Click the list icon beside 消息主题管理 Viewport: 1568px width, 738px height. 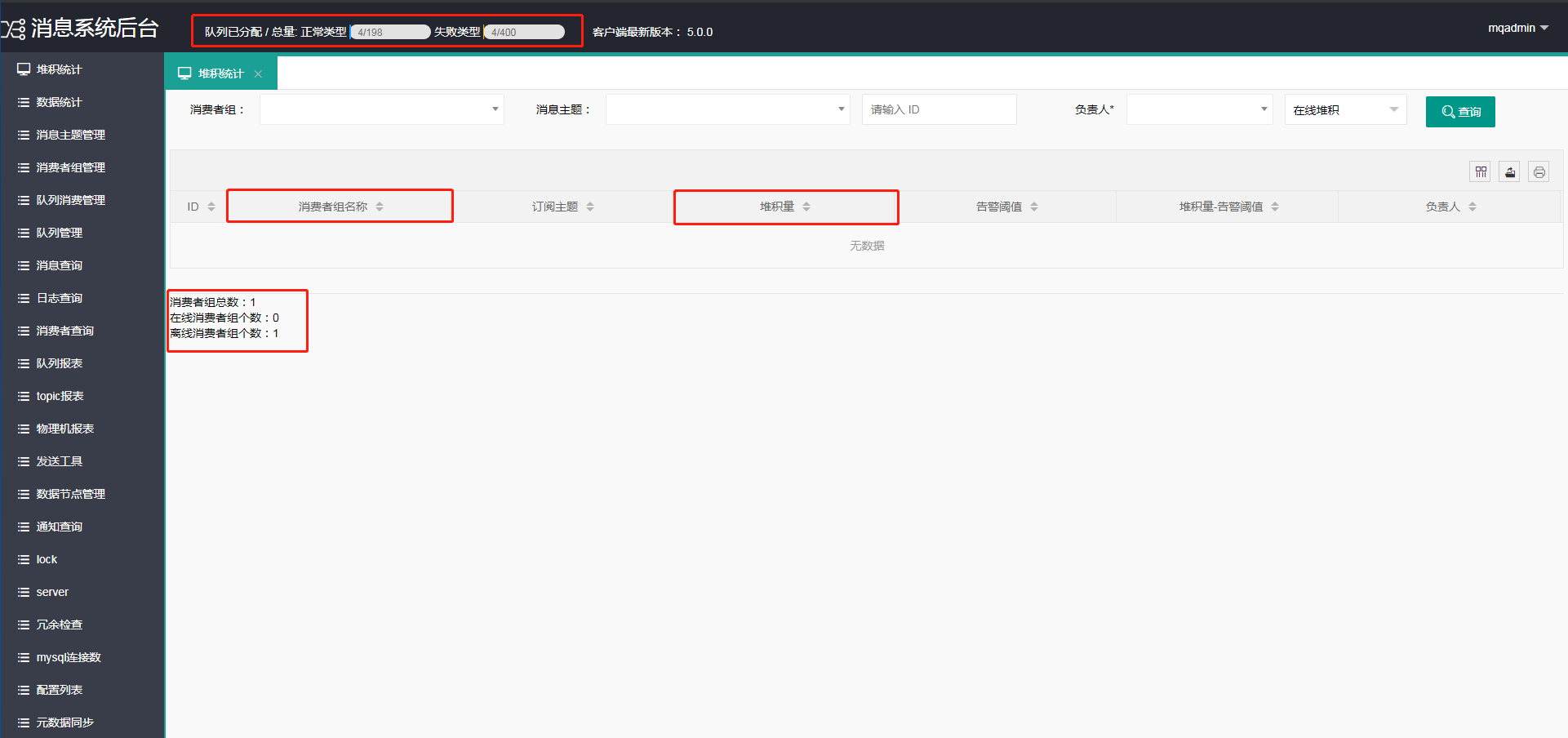click(24, 135)
